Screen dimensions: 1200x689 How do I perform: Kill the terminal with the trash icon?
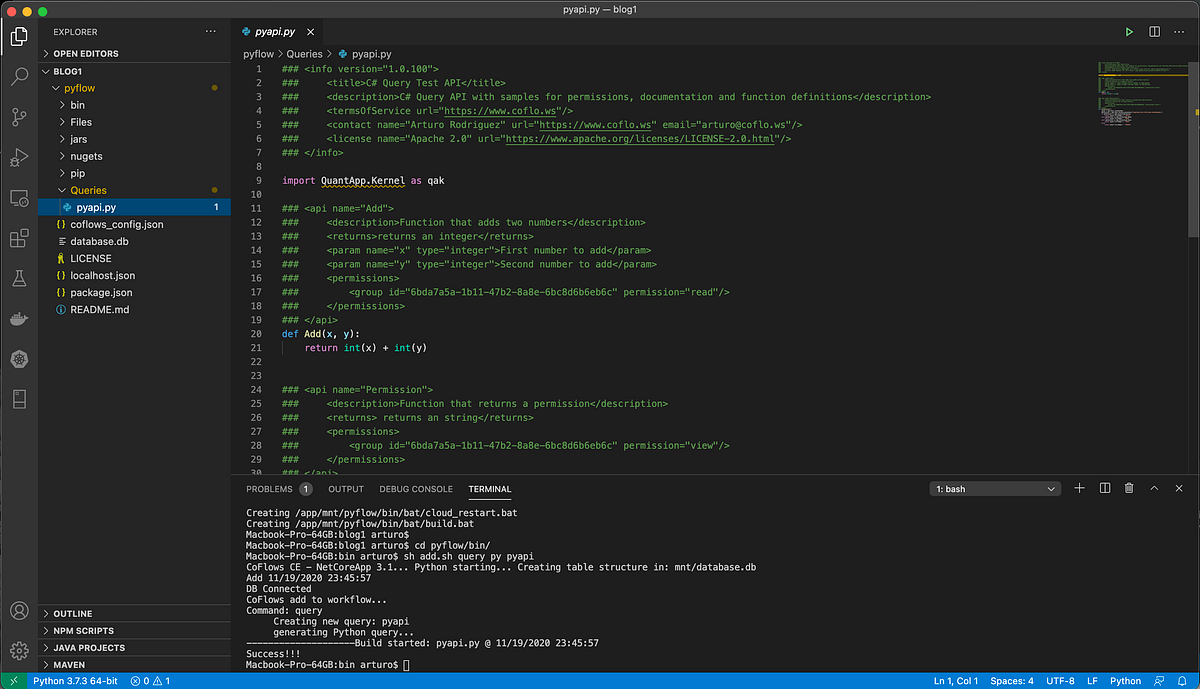pos(1129,488)
